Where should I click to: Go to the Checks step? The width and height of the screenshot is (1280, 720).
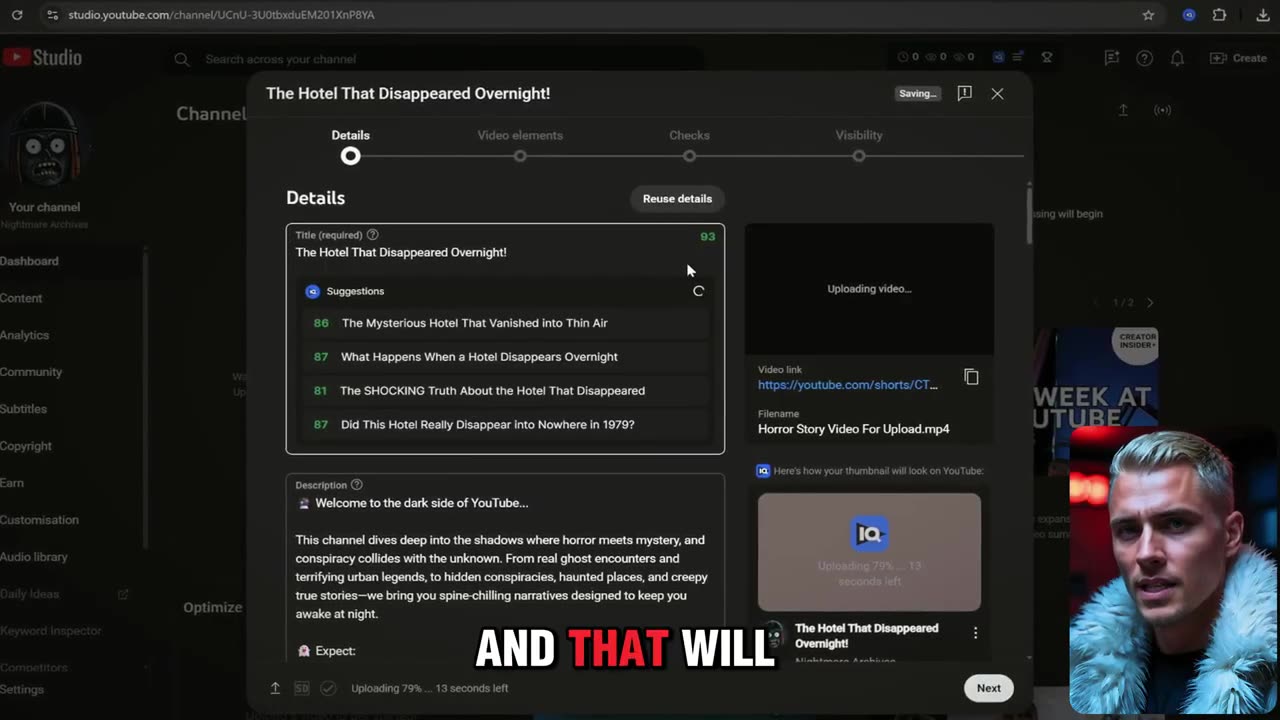pyautogui.click(x=689, y=145)
